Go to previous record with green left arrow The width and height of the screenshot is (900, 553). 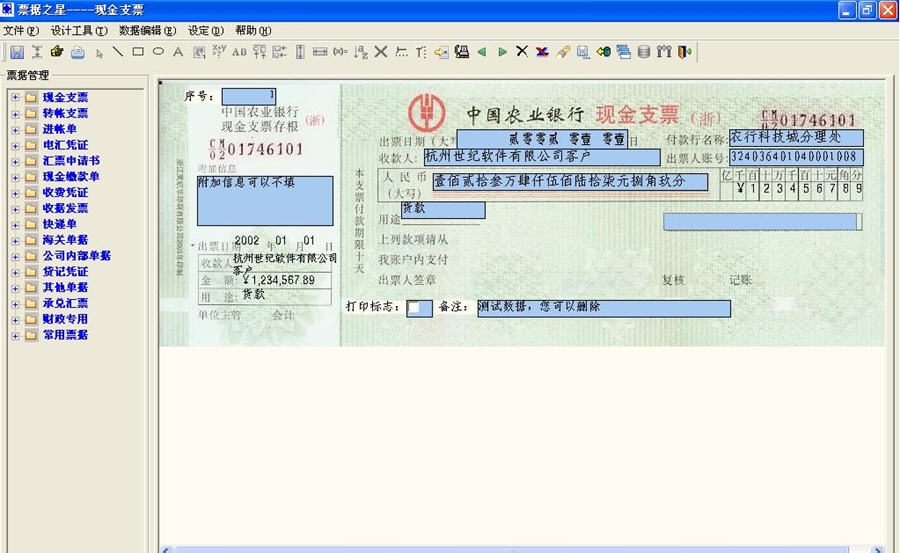point(482,52)
